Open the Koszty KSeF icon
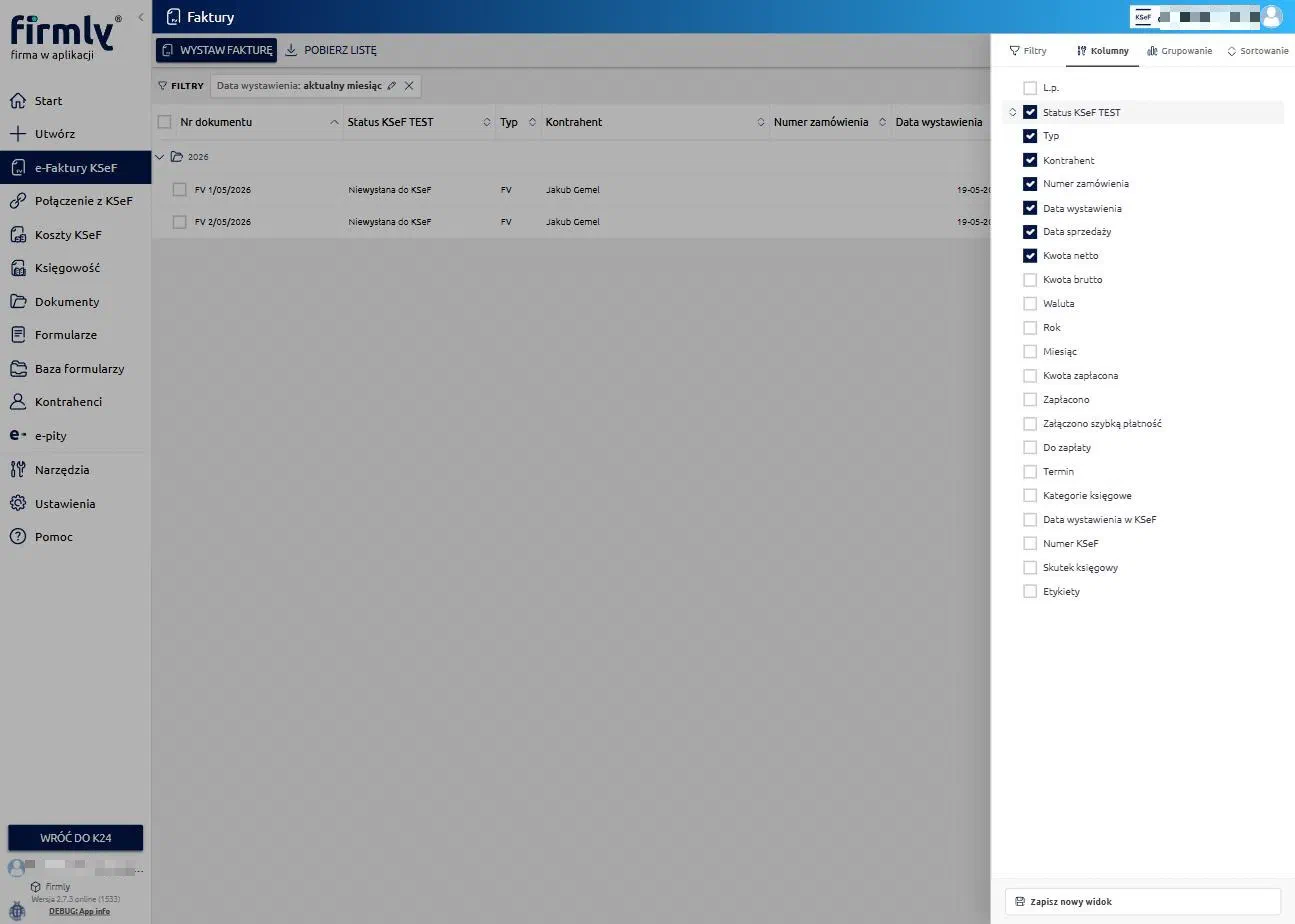The image size is (1295, 924). point(17,235)
